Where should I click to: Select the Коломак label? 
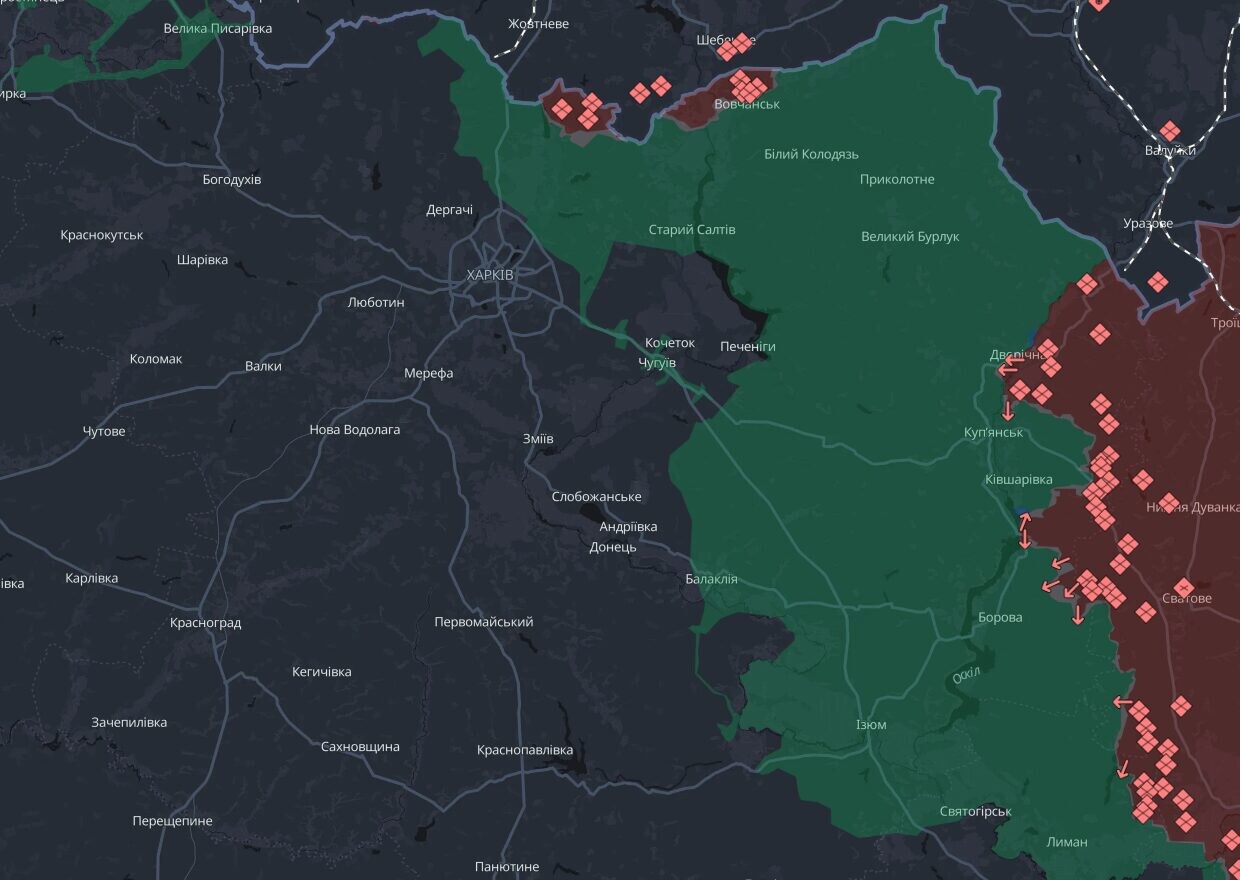(156, 358)
